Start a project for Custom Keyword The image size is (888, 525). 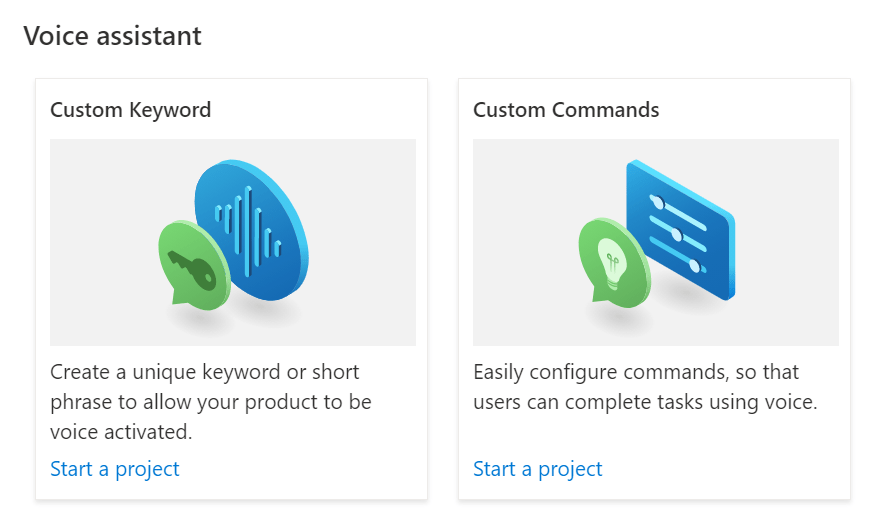pyautogui.click(x=114, y=469)
